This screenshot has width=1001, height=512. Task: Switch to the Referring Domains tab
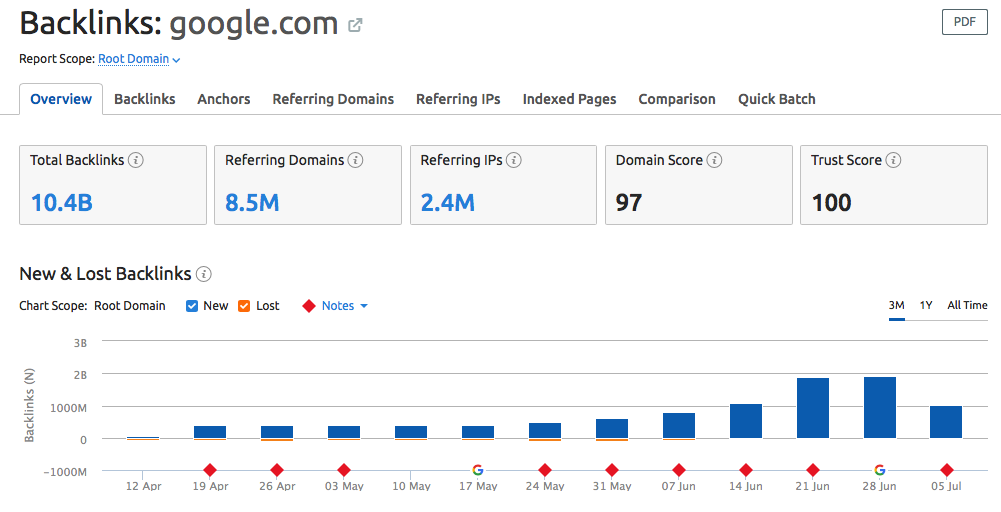(x=333, y=99)
